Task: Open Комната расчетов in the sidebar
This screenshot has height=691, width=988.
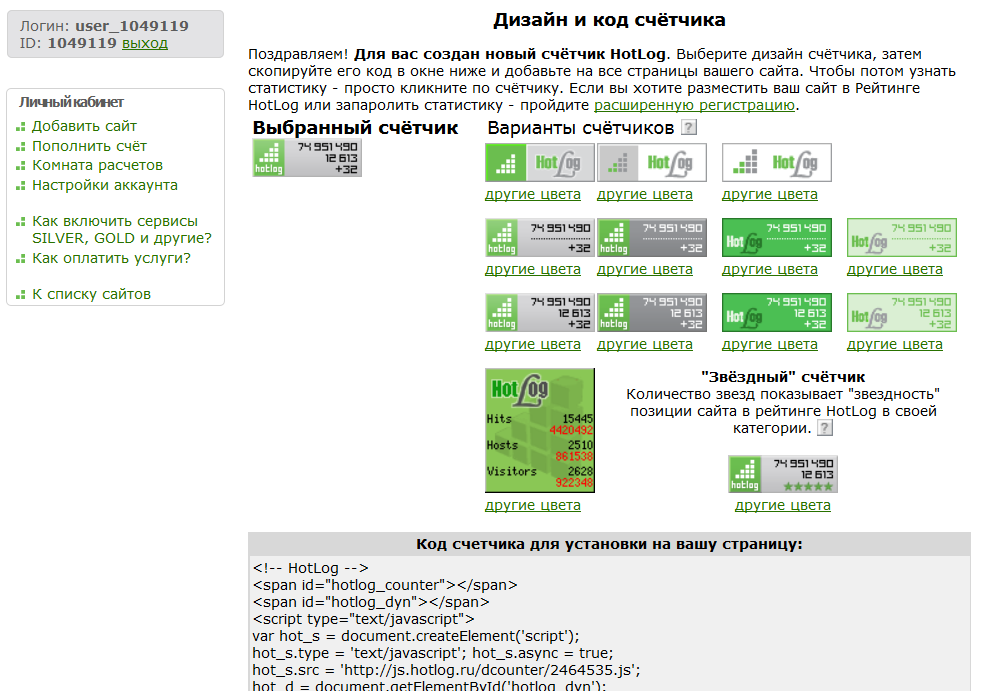Action: point(98,165)
